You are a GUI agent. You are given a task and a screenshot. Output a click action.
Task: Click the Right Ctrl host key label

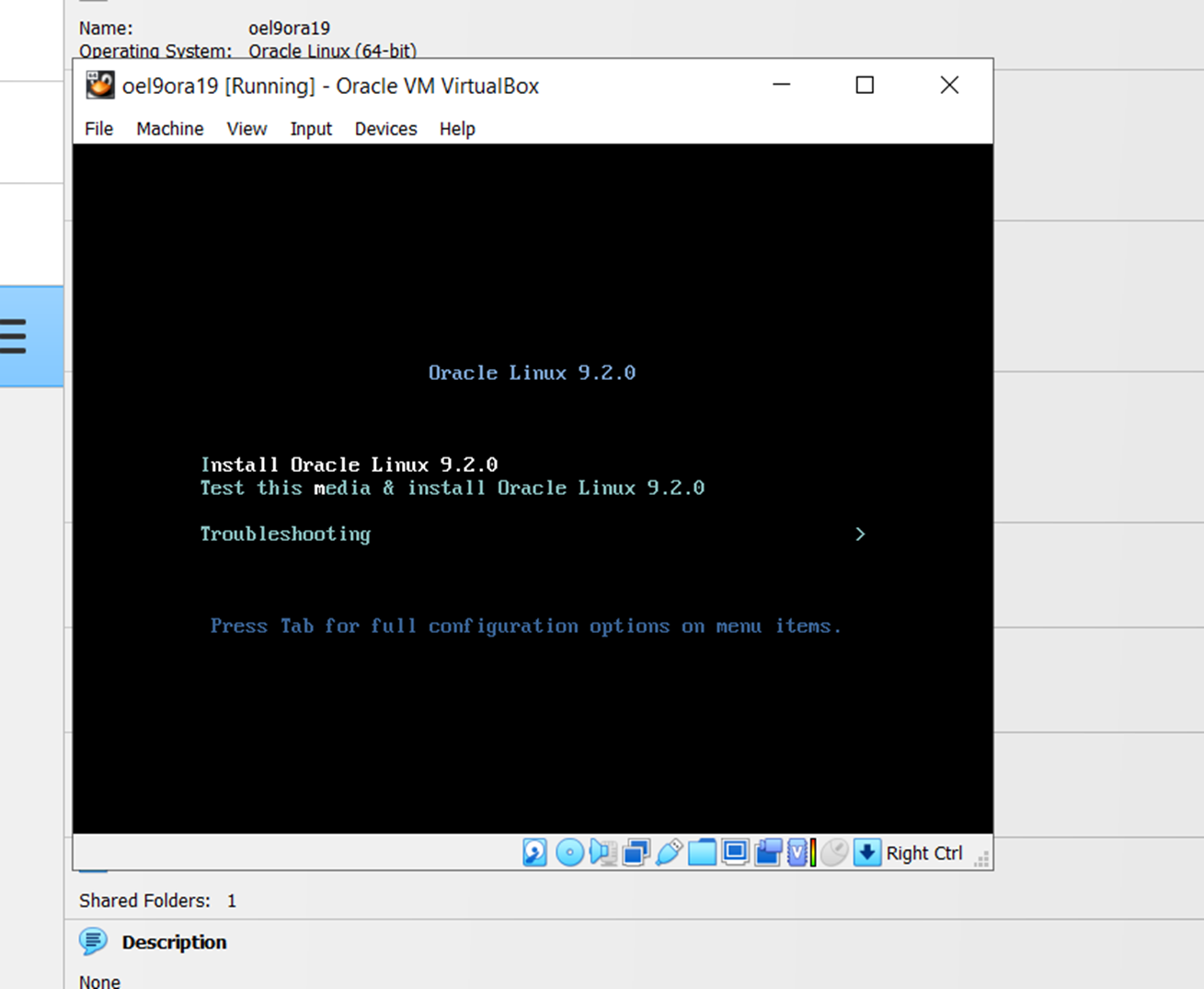[x=924, y=853]
